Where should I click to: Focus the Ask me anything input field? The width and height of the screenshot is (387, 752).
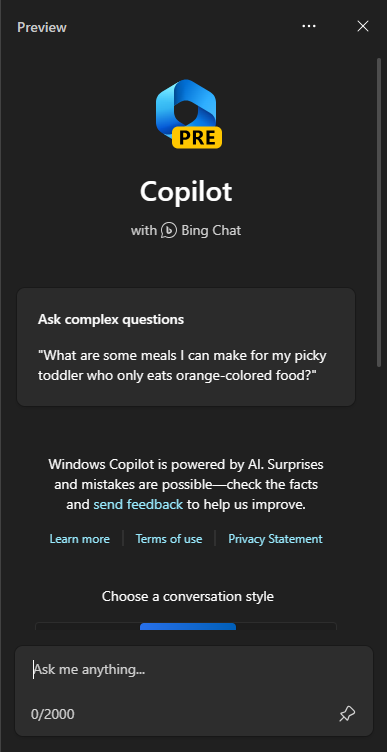pyautogui.click(x=194, y=670)
